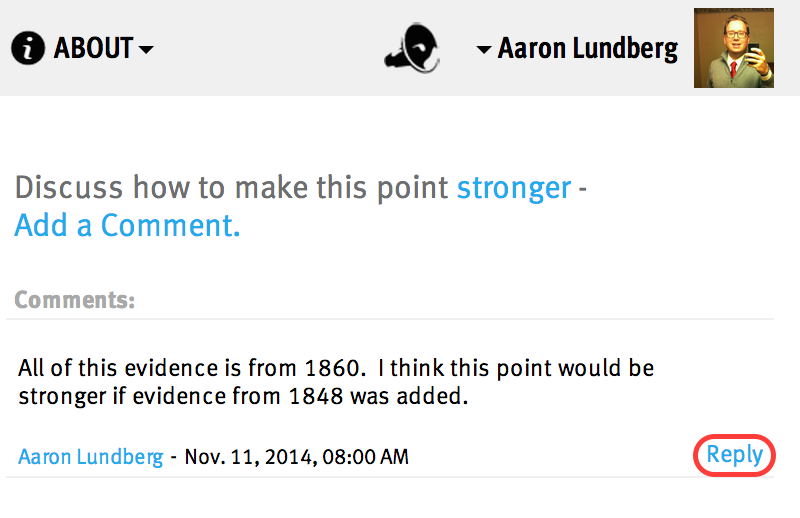Follow the blue "stronger" link
Image resolution: width=800 pixels, height=518 pixels.
click(514, 188)
